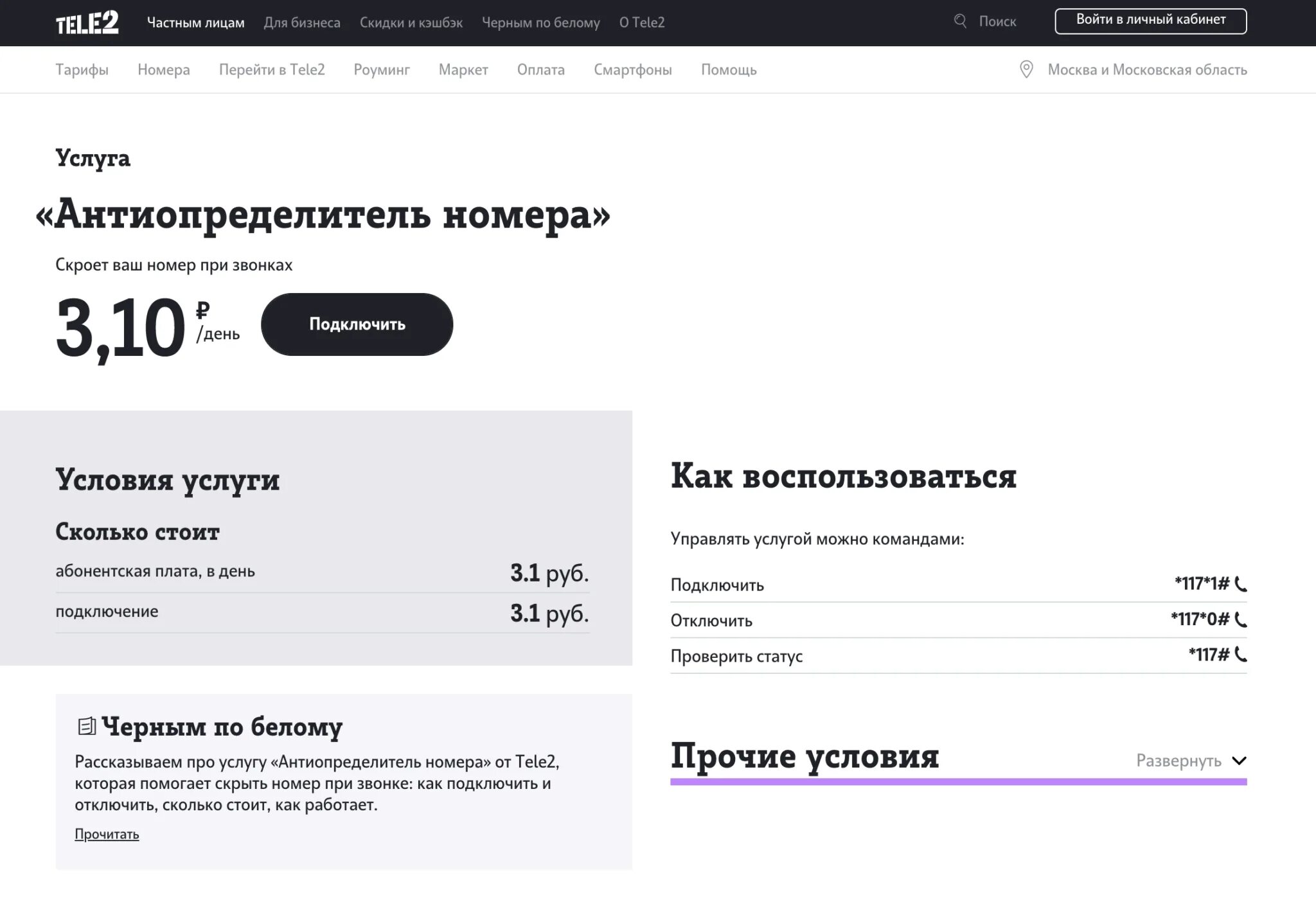This screenshot has width=1316, height=904.
Task: Click the Tele2 logo
Action: click(x=87, y=22)
